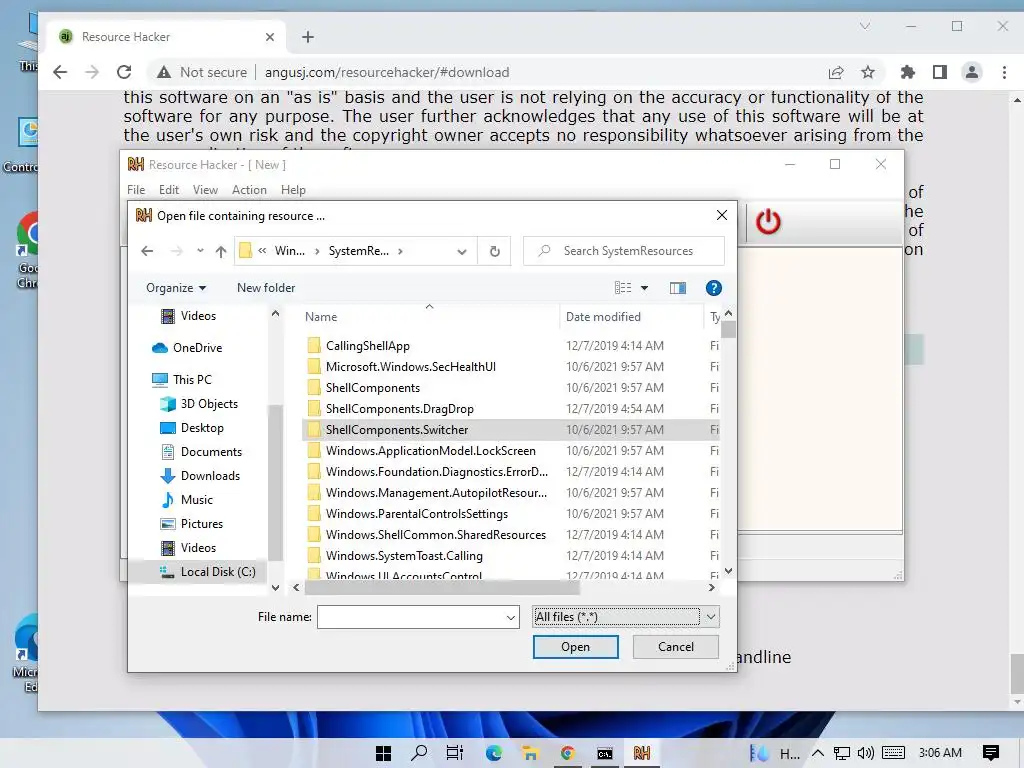The image size is (1024, 768).
Task: Click the Search SystemResources box
Action: coord(624,251)
